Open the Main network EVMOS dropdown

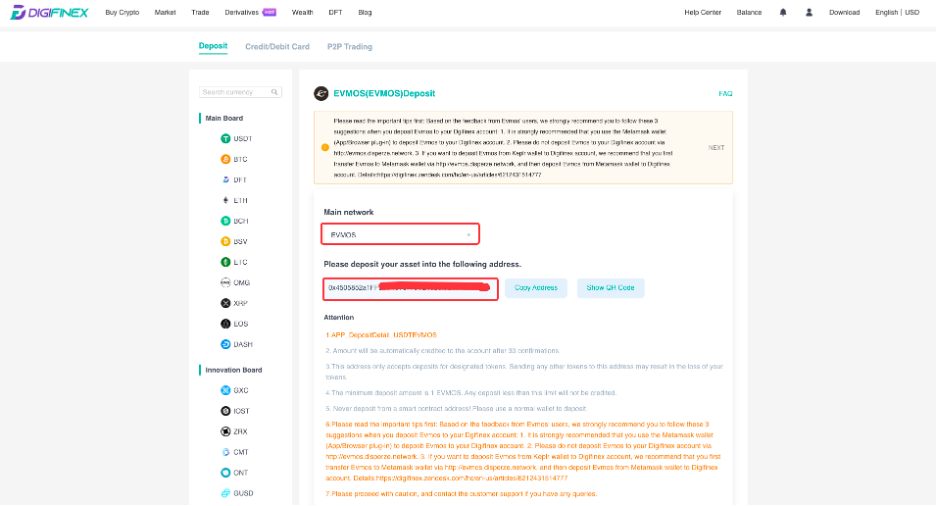click(400, 235)
